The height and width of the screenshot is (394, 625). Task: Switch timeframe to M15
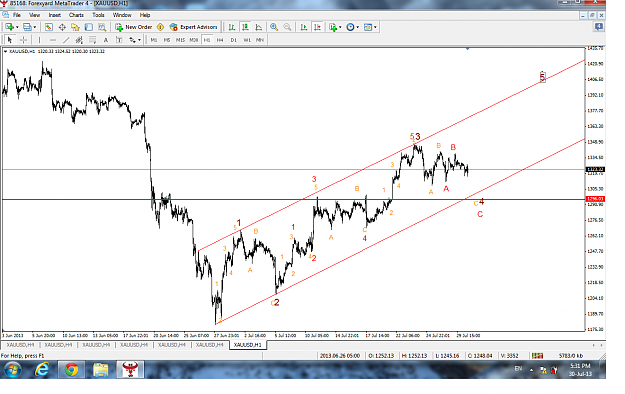180,40
